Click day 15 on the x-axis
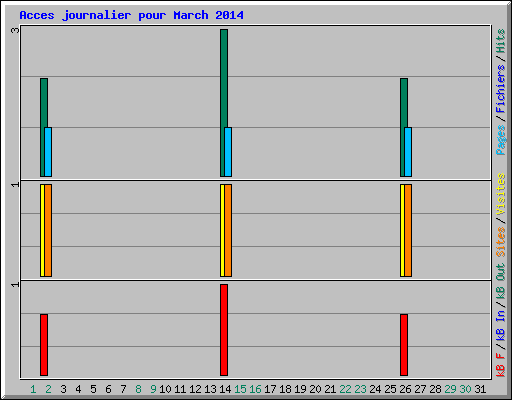 [240, 389]
